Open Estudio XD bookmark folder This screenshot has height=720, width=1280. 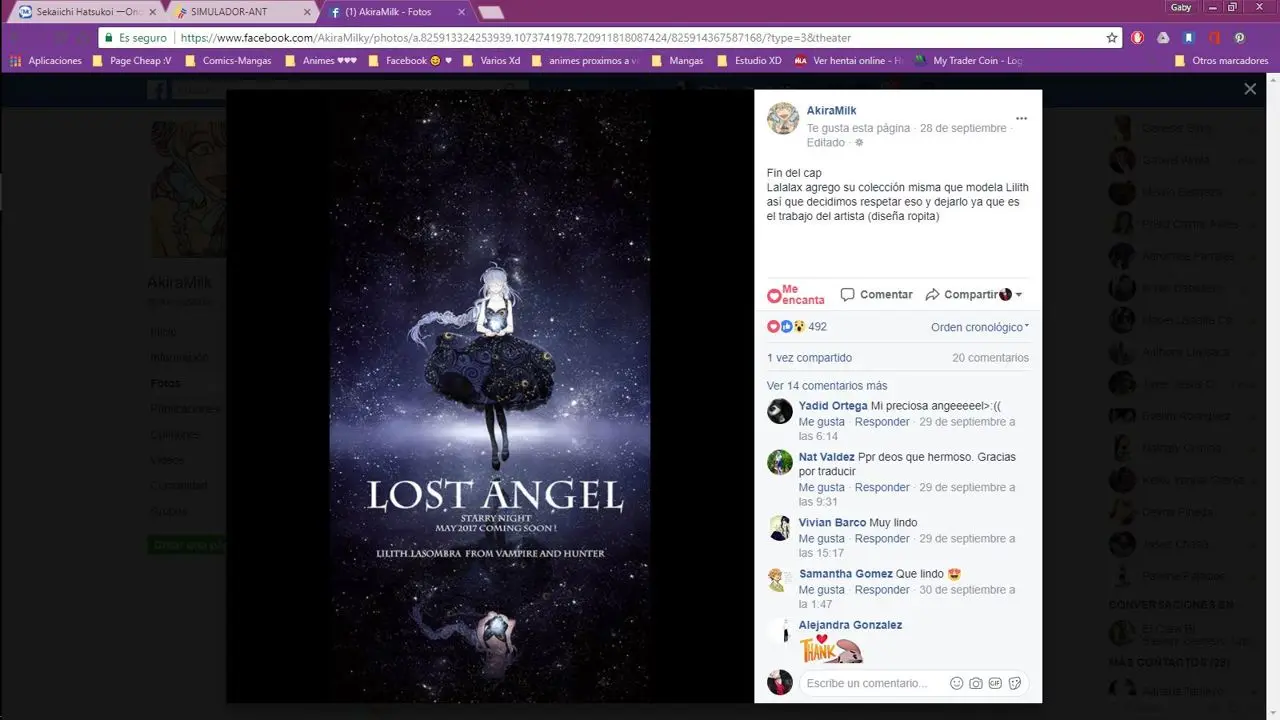pyautogui.click(x=749, y=60)
